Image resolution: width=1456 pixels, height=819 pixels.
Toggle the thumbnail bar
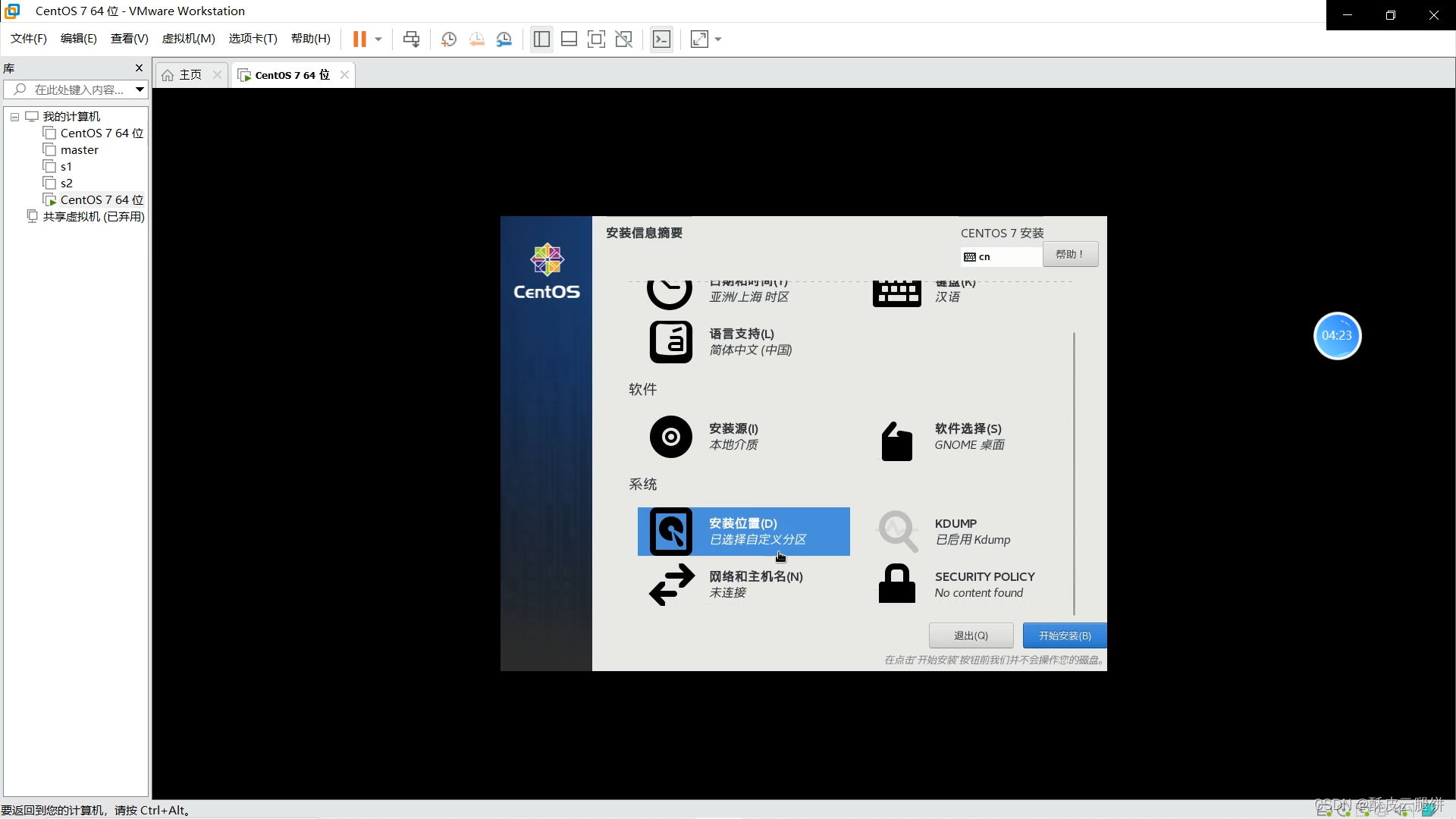coord(569,39)
